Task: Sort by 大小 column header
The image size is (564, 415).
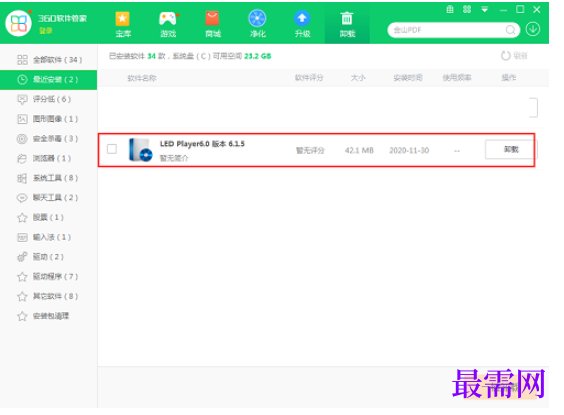Action: [x=358, y=78]
